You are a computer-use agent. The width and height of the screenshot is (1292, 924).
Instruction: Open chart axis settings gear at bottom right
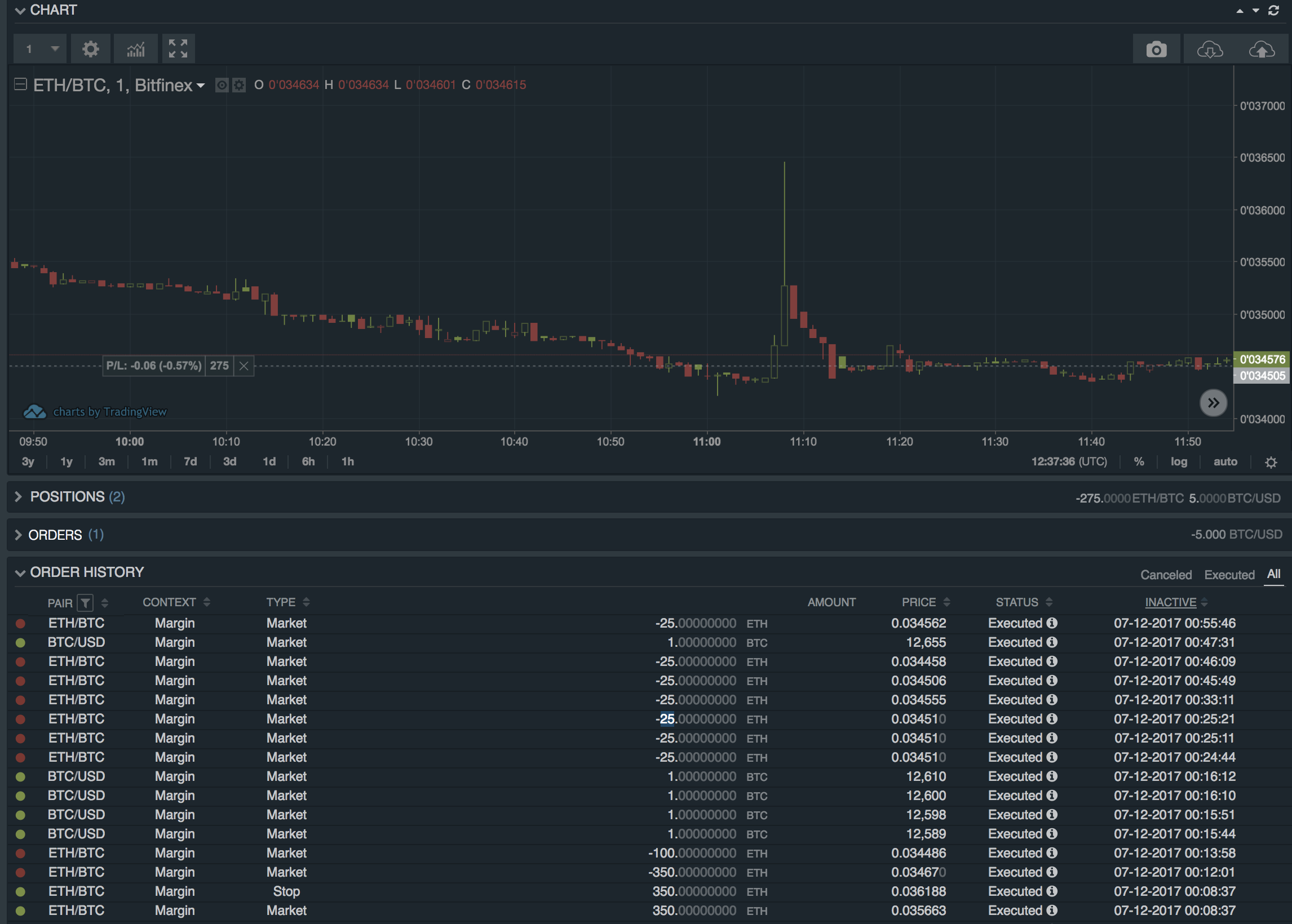coord(1271,462)
